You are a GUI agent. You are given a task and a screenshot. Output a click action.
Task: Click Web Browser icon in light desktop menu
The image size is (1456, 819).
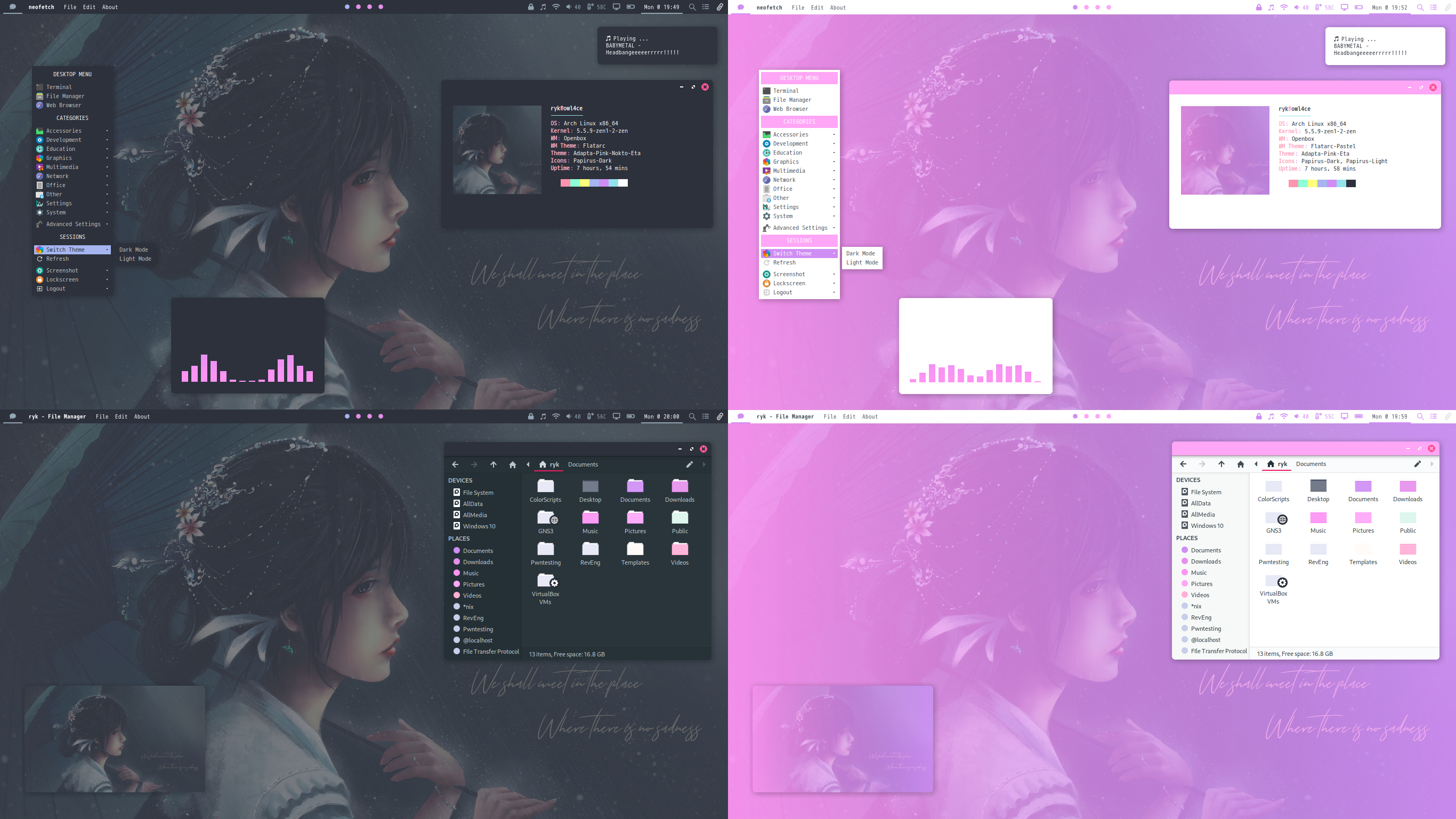[766, 109]
